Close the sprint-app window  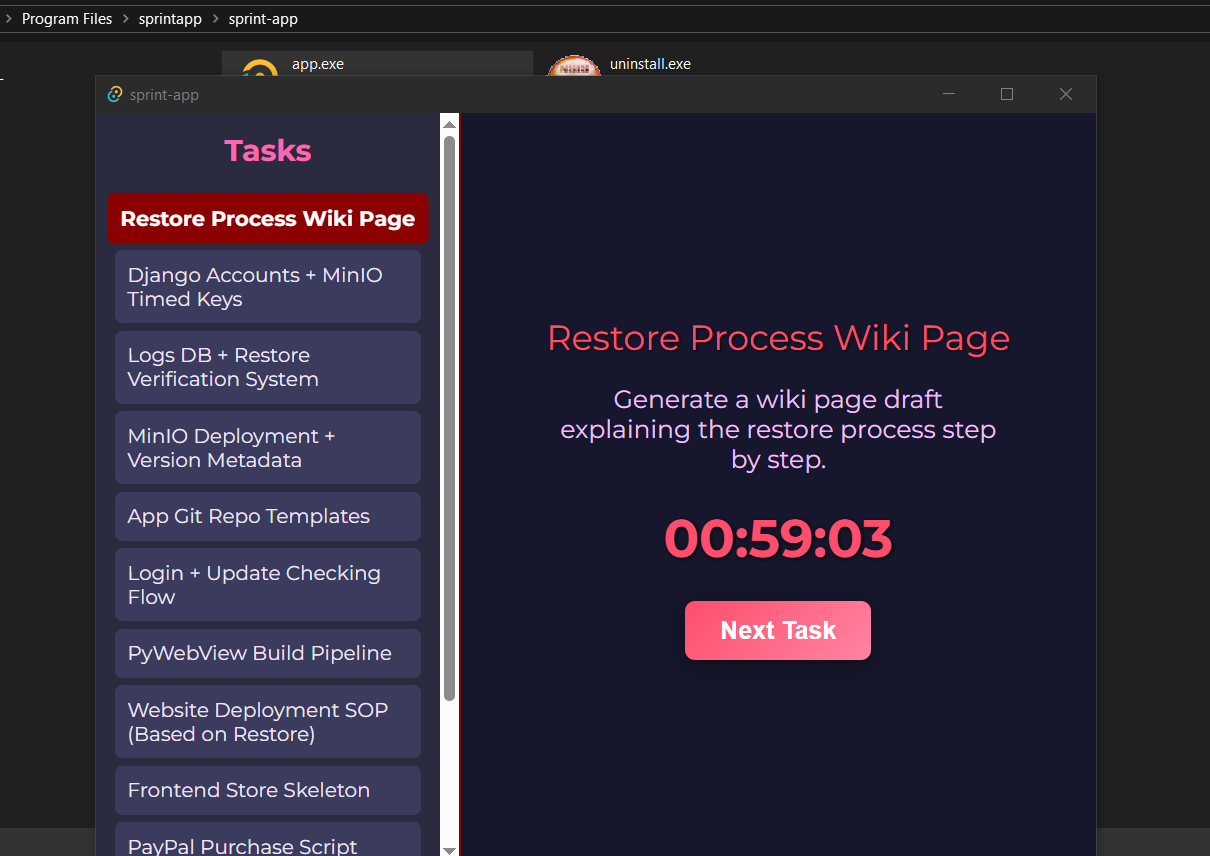point(1066,94)
